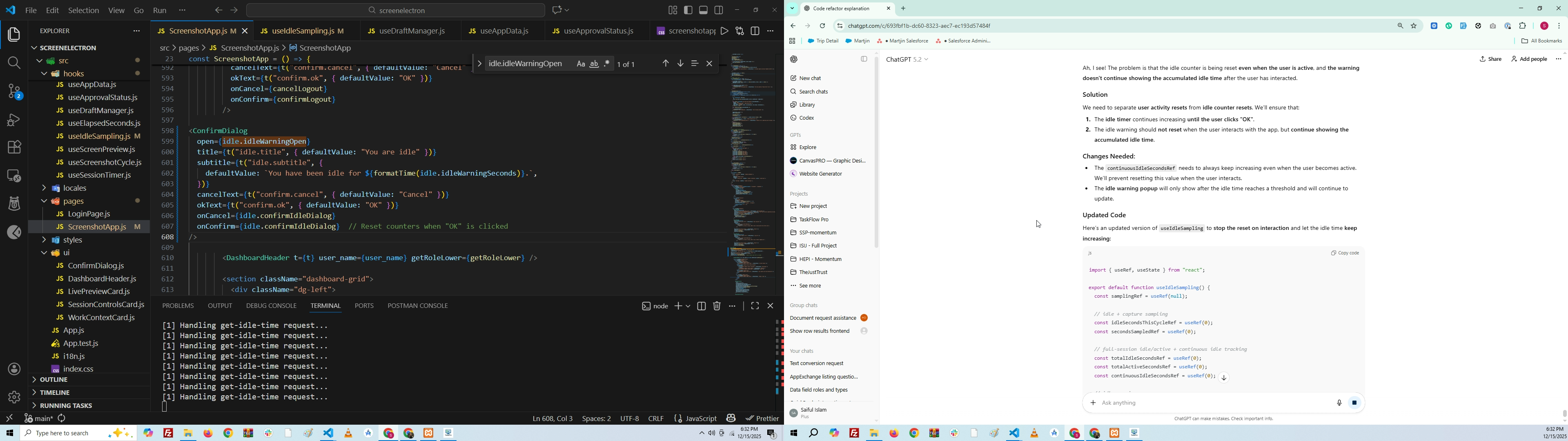Open the ChatGPT 5.2 model dropdown
Screen dimensions: 1568x441
pyautogui.click(x=907, y=60)
